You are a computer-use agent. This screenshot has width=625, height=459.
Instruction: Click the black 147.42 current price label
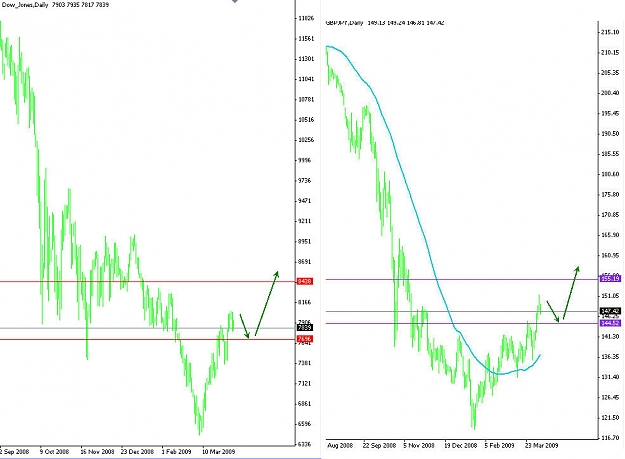[x=610, y=311]
